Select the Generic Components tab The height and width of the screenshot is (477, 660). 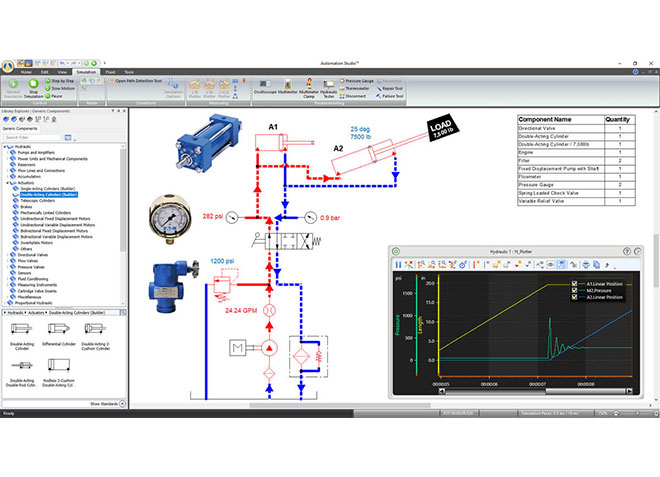[20, 128]
